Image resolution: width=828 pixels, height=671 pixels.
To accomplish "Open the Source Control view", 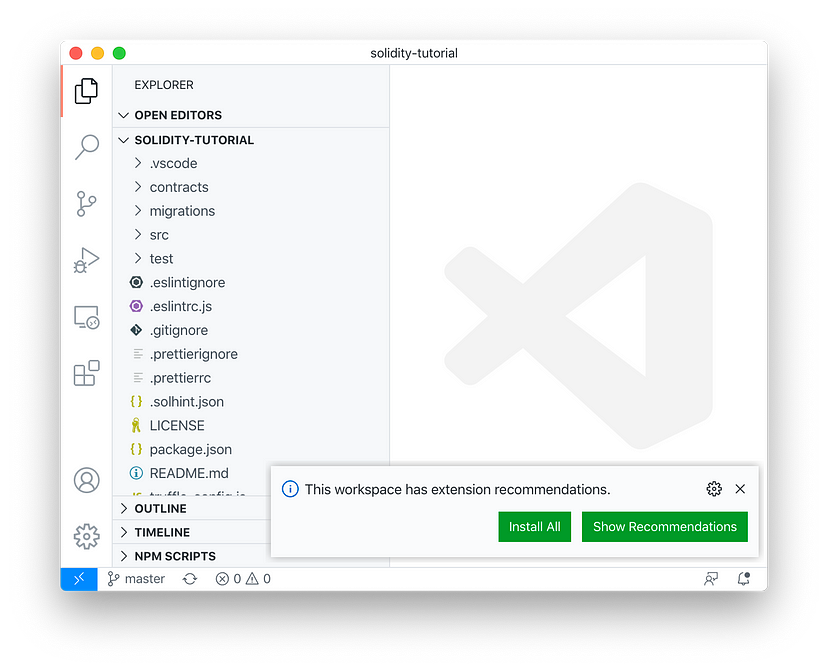I will (86, 204).
